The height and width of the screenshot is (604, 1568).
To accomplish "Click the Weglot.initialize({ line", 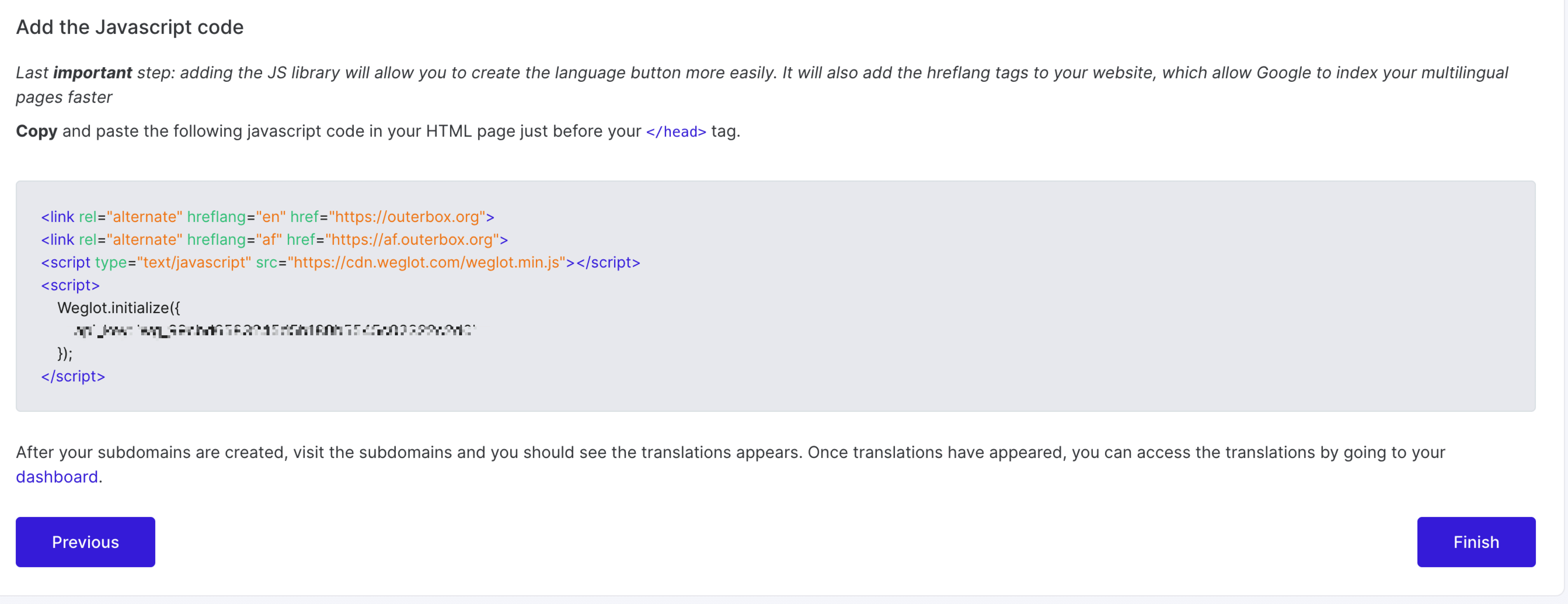I will point(119,308).
